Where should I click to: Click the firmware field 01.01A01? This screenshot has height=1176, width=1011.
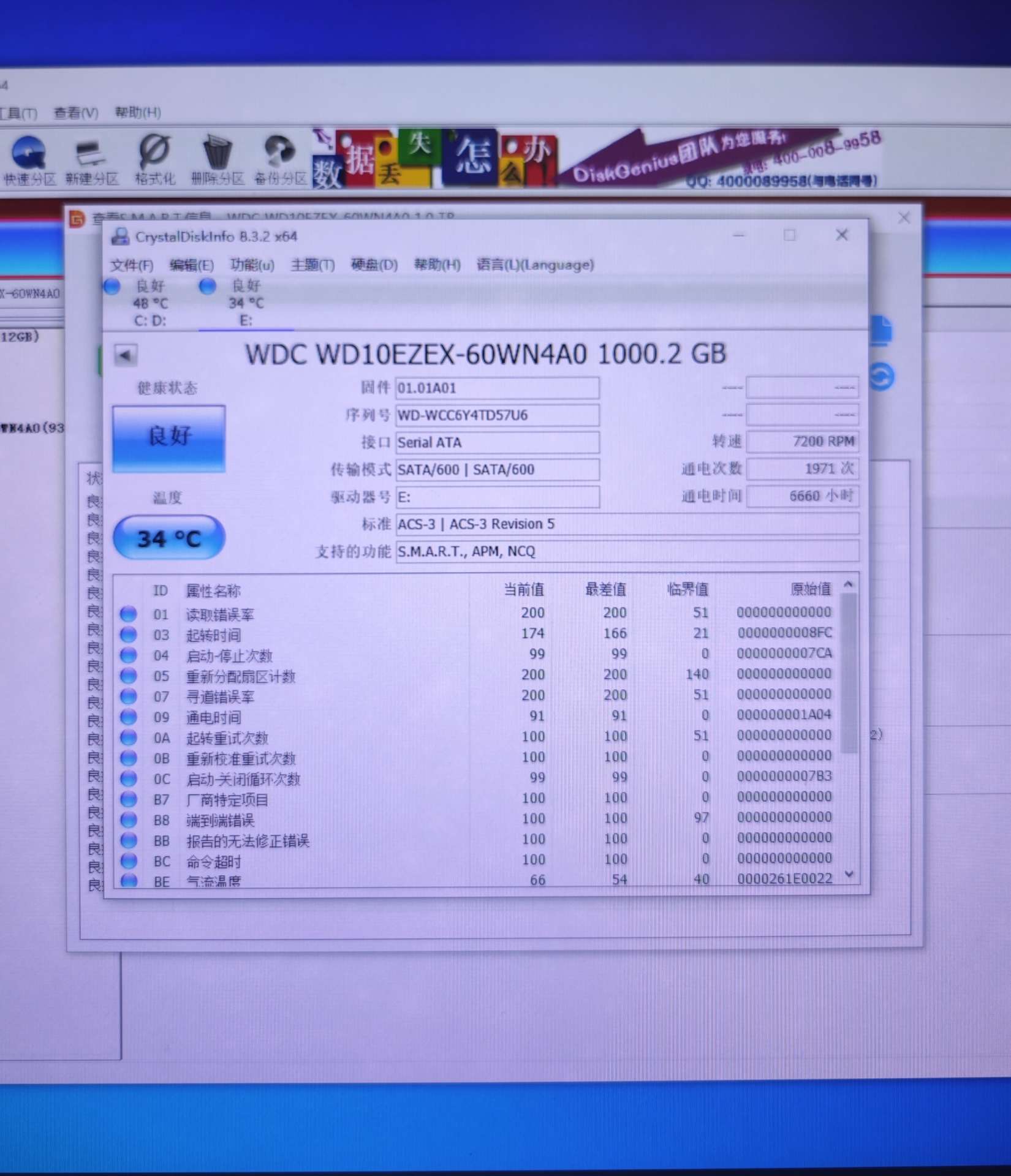[x=498, y=388]
